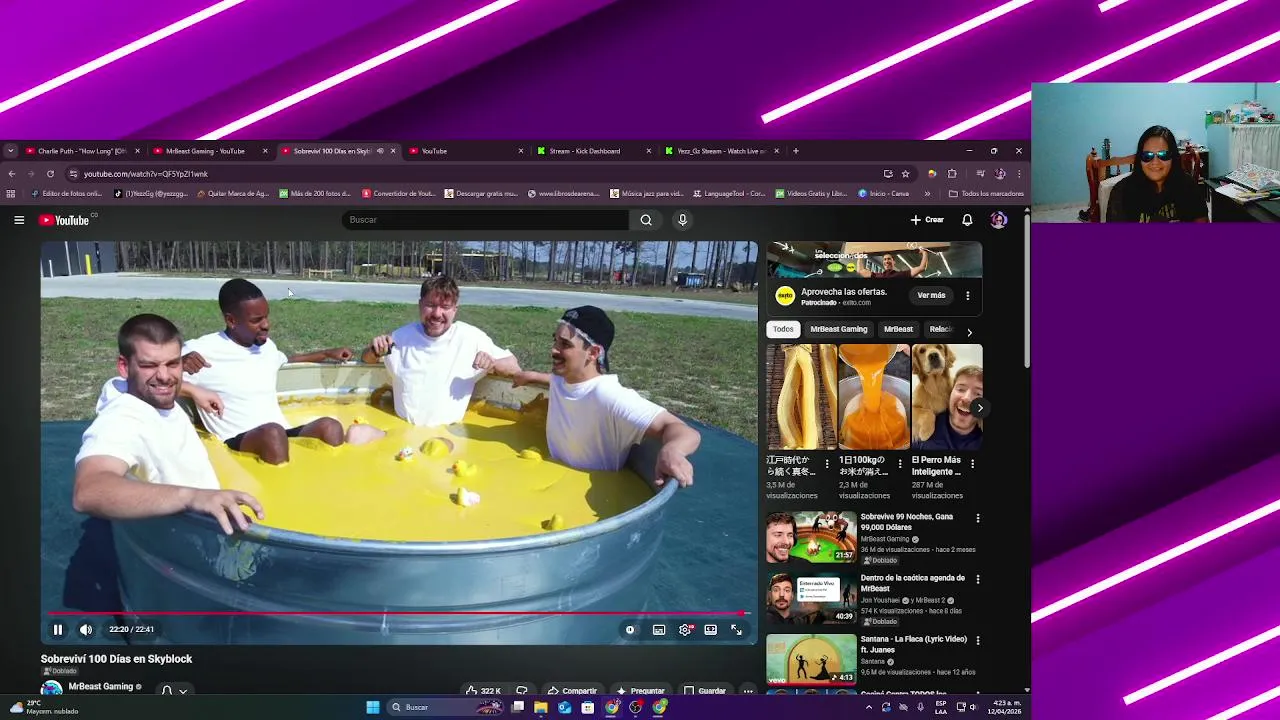Click the Guardar button
The width and height of the screenshot is (1280, 720).
coord(704,690)
